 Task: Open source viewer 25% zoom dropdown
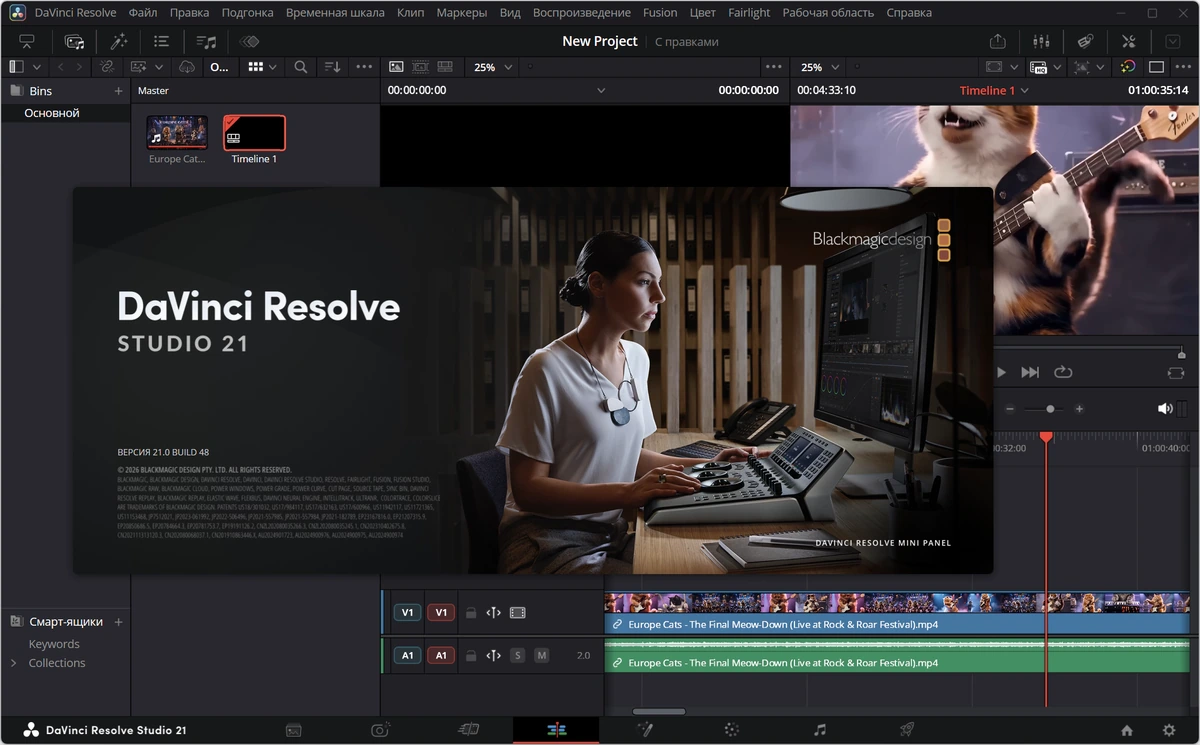(493, 67)
